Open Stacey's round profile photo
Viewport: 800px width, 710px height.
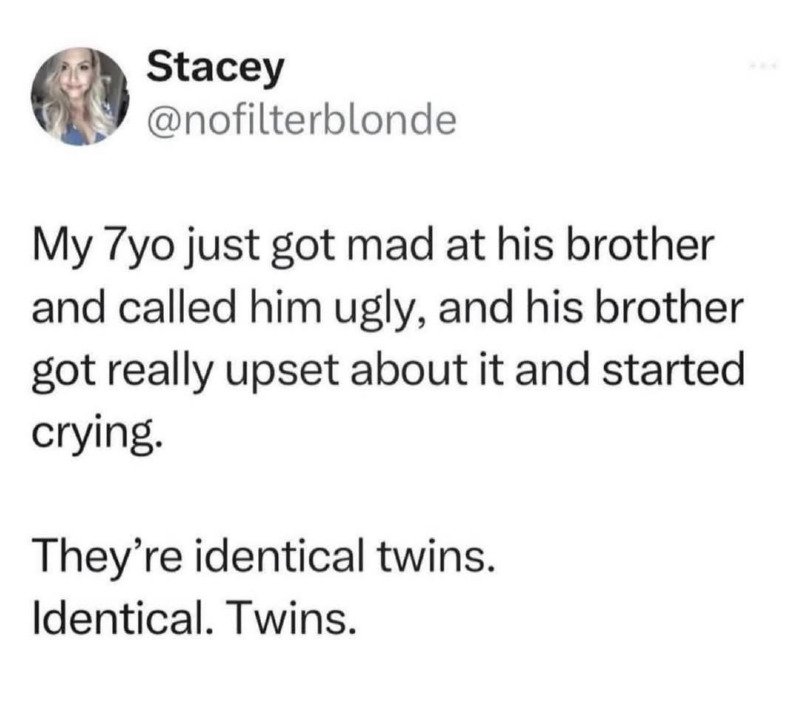coord(79,96)
